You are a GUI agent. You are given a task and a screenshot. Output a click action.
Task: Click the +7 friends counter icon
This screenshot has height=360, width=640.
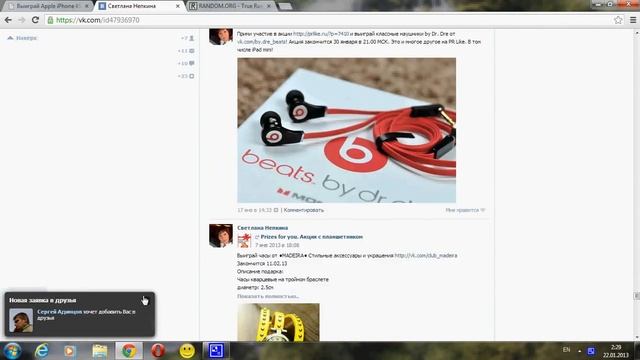191,38
